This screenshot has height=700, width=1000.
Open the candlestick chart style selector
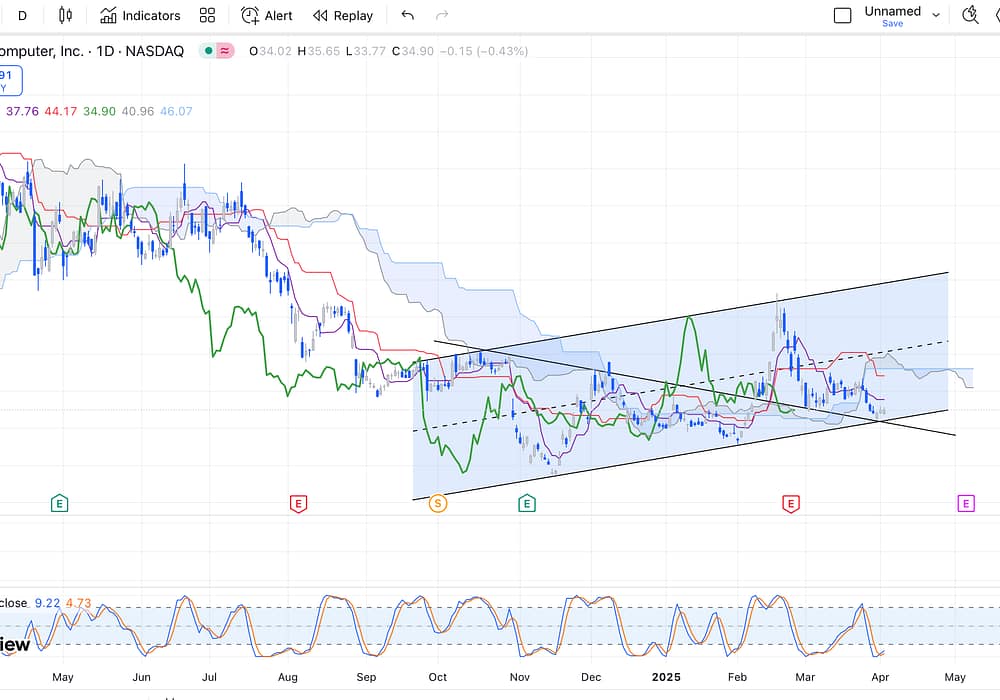pyautogui.click(x=66, y=15)
